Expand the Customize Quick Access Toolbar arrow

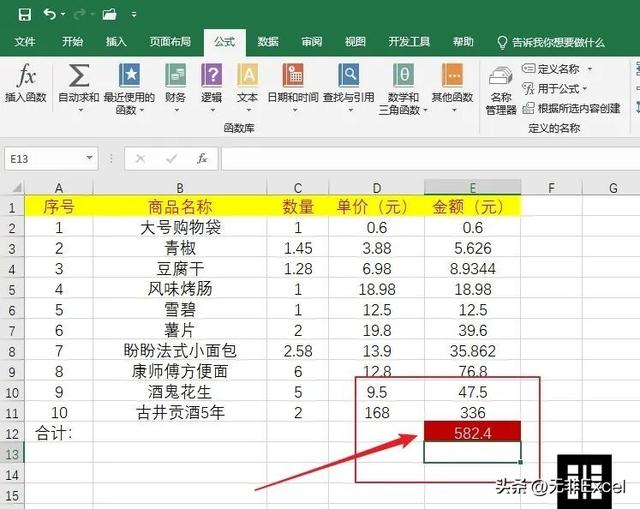point(134,15)
